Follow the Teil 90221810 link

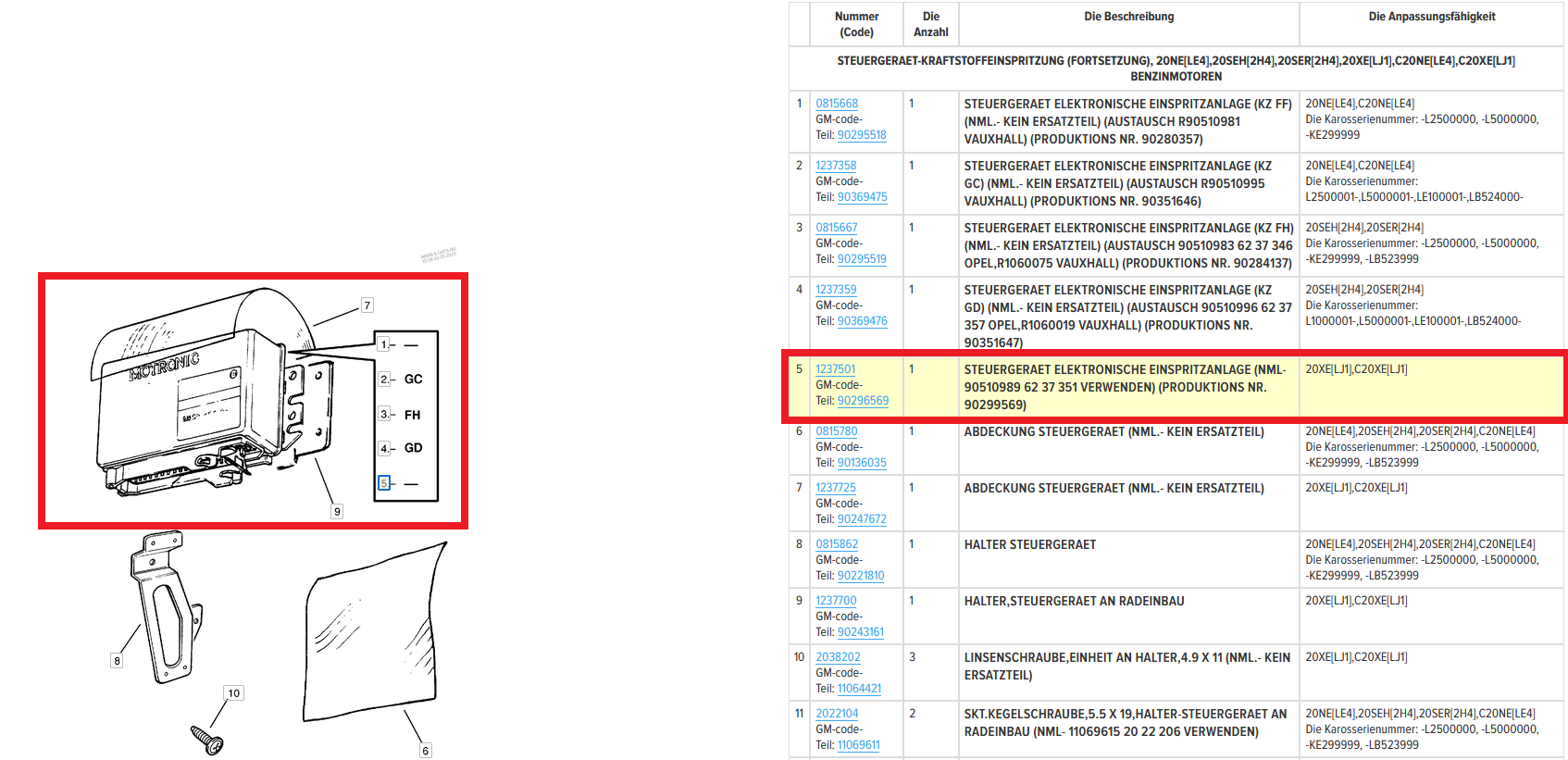coord(861,576)
